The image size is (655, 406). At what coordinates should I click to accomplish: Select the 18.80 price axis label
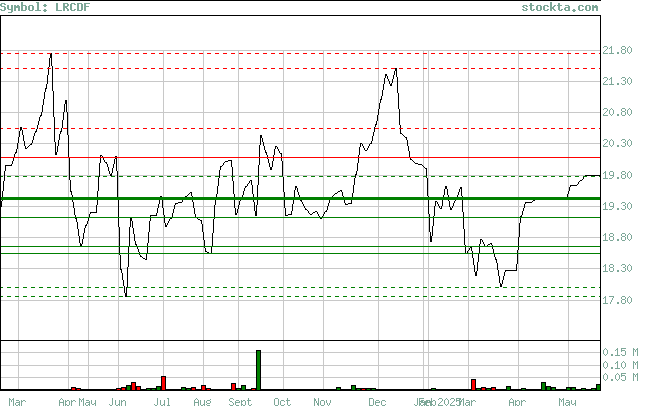pos(617,237)
